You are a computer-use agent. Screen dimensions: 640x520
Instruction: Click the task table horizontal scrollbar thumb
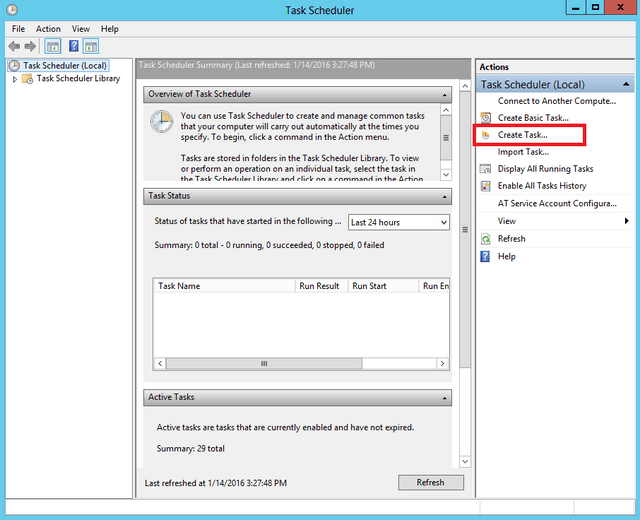pos(264,363)
